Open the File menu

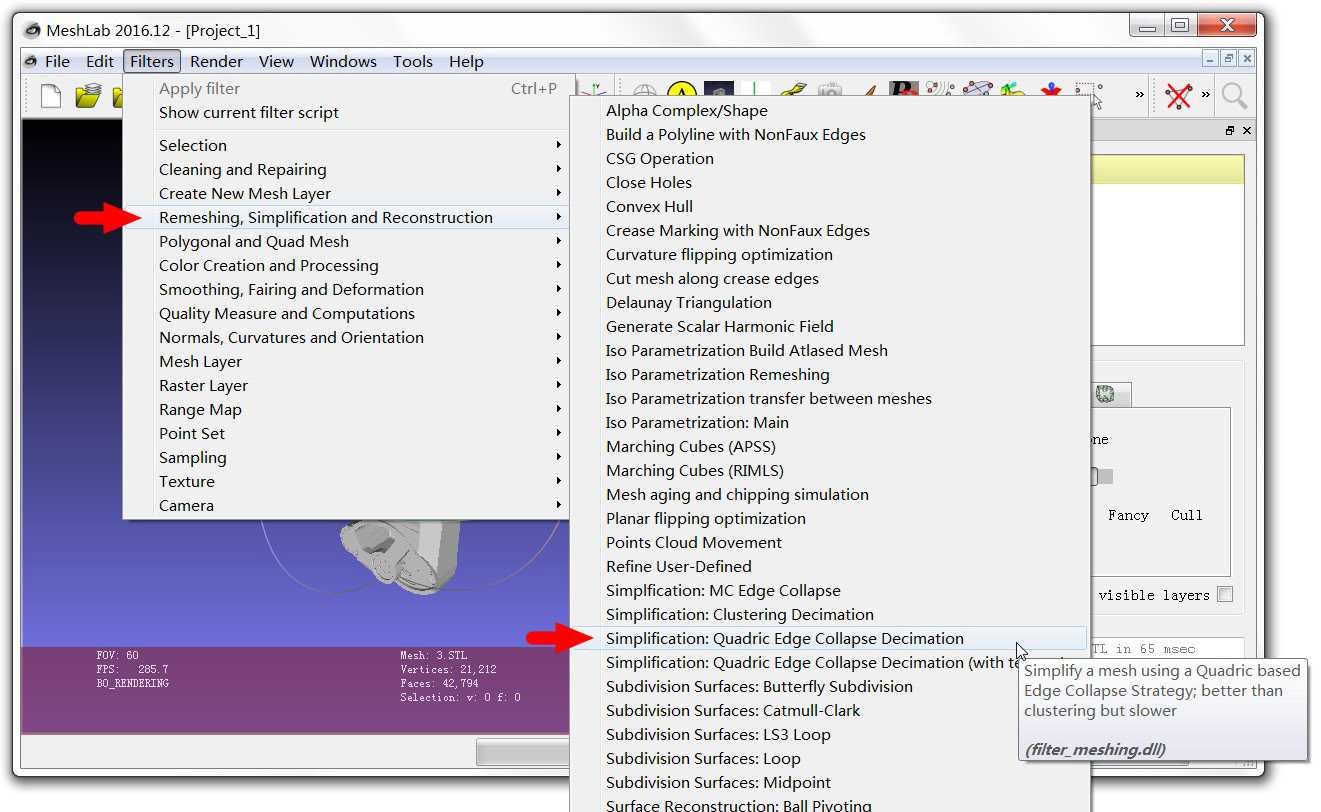pyautogui.click(x=58, y=61)
